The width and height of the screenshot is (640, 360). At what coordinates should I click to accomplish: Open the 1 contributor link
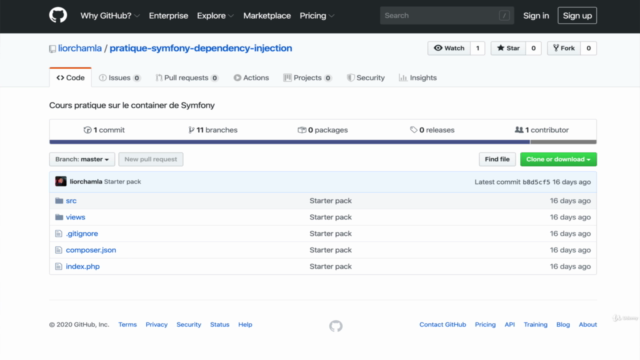coord(542,130)
